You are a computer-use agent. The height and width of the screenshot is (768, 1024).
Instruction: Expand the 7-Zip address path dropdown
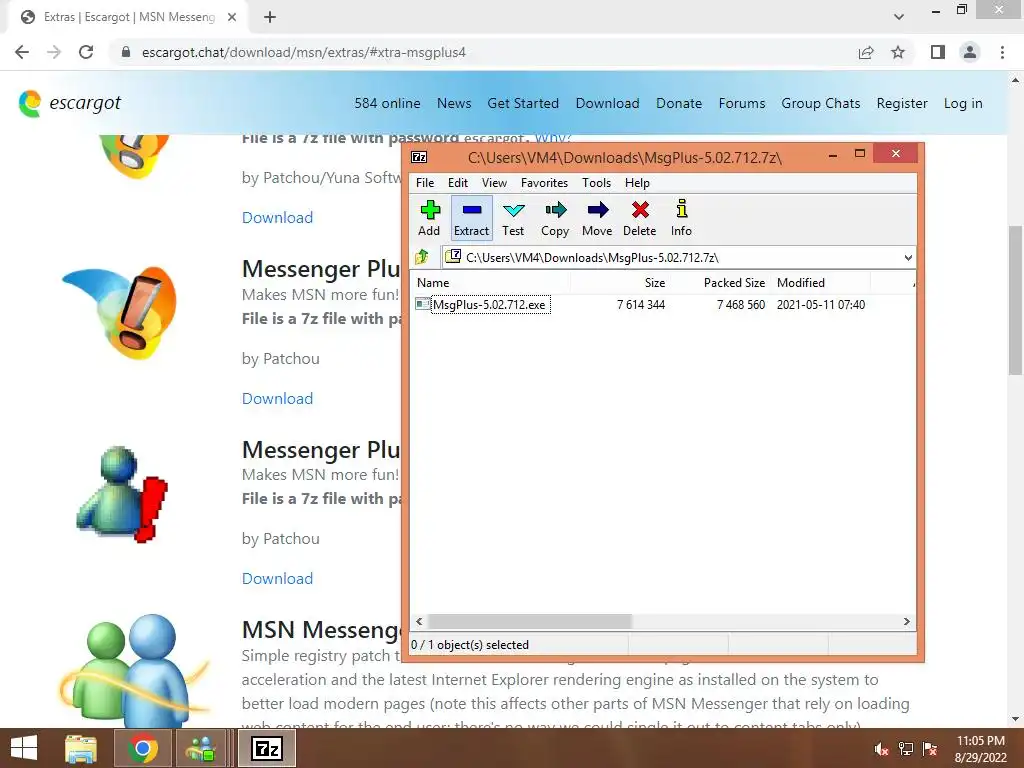908,257
